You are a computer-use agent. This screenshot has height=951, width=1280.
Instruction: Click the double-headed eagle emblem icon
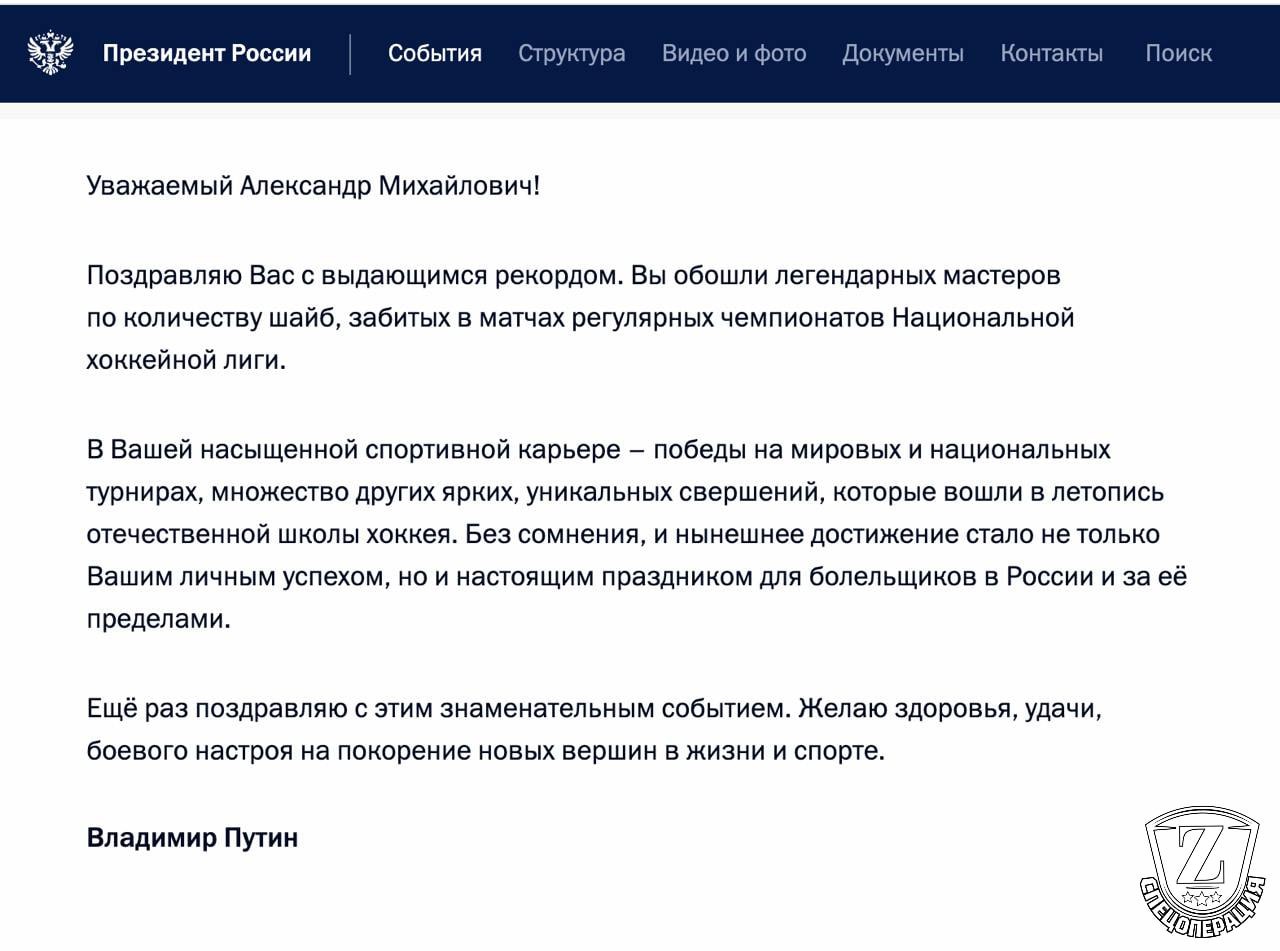(x=50, y=53)
